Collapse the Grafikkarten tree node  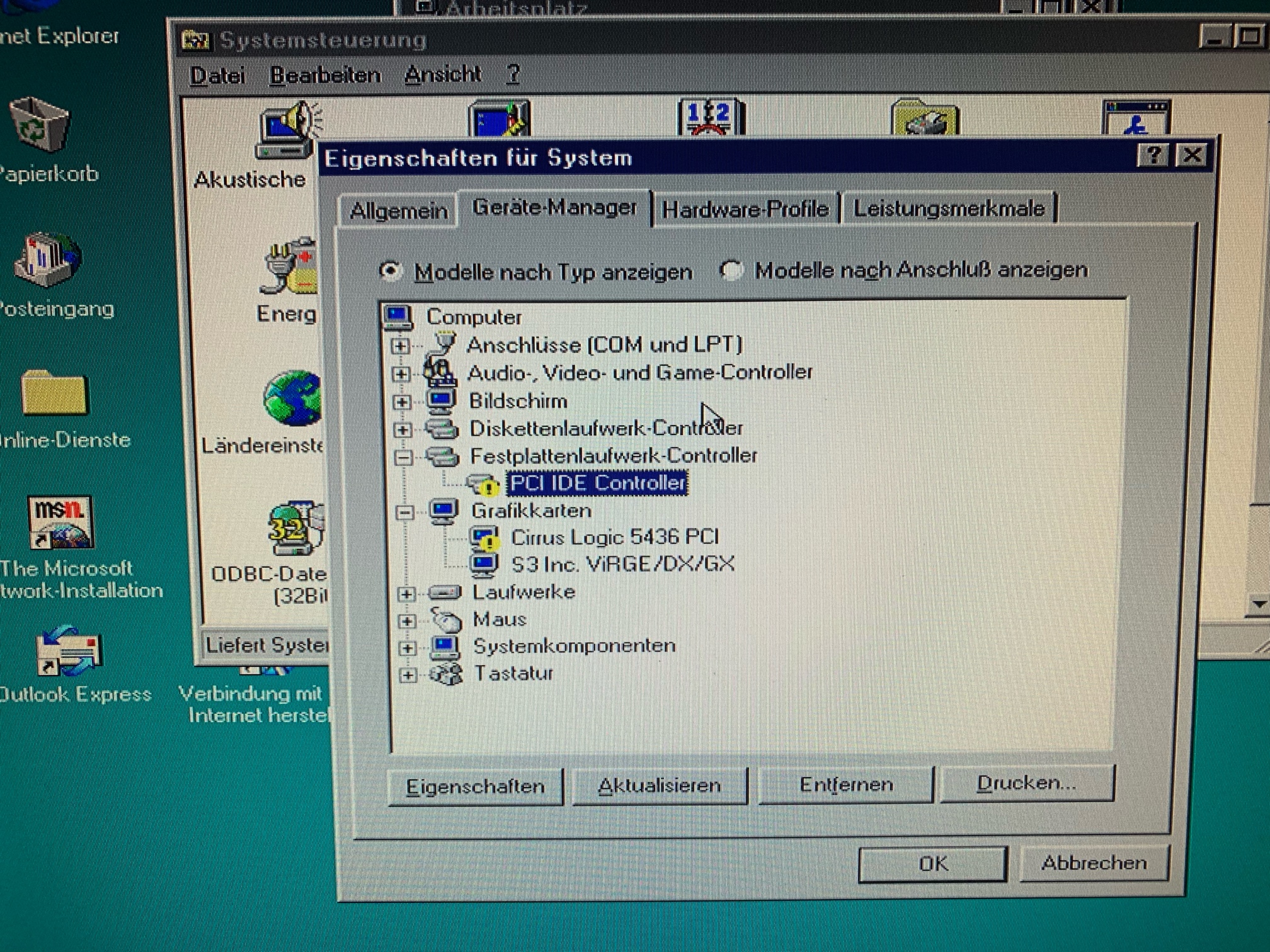[404, 512]
